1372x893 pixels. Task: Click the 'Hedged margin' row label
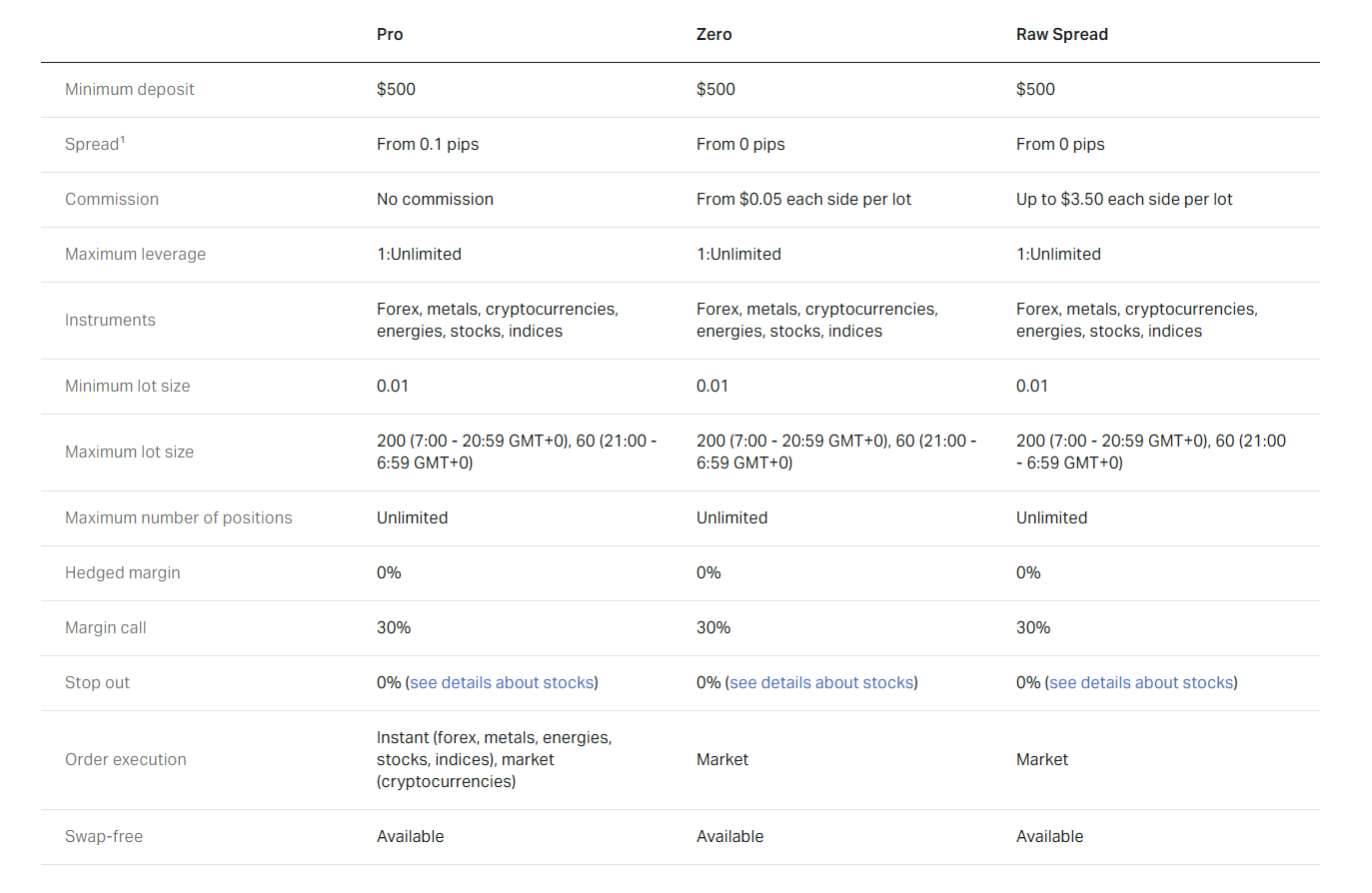coord(122,572)
